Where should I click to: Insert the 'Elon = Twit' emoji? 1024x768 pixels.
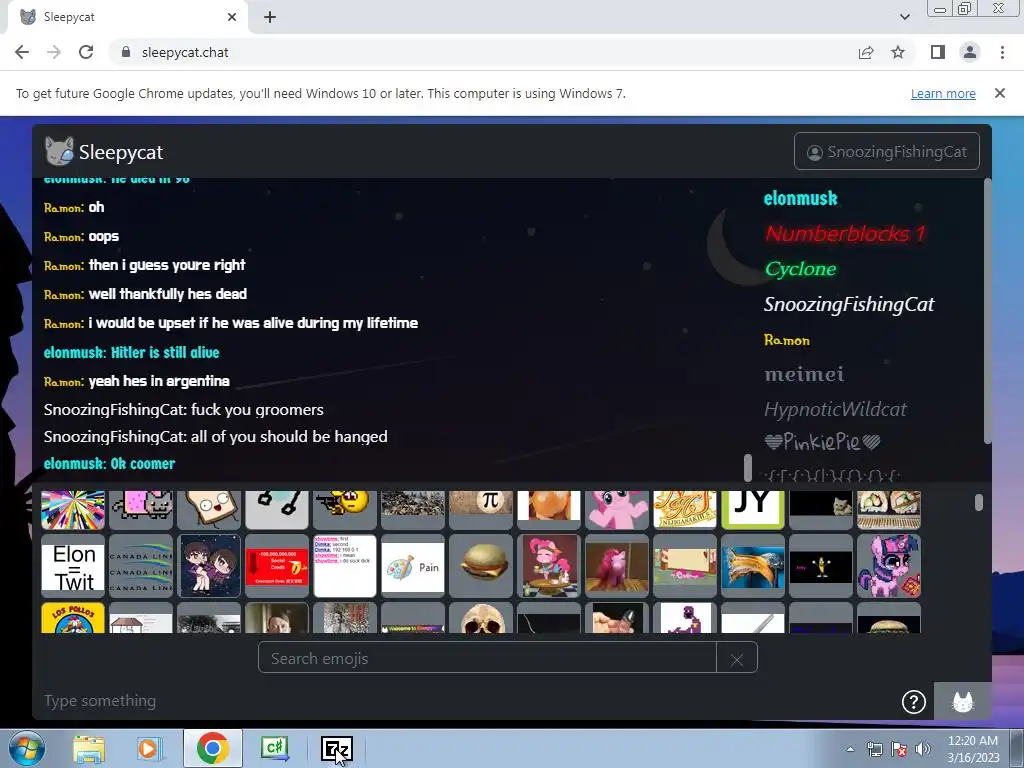point(73,566)
